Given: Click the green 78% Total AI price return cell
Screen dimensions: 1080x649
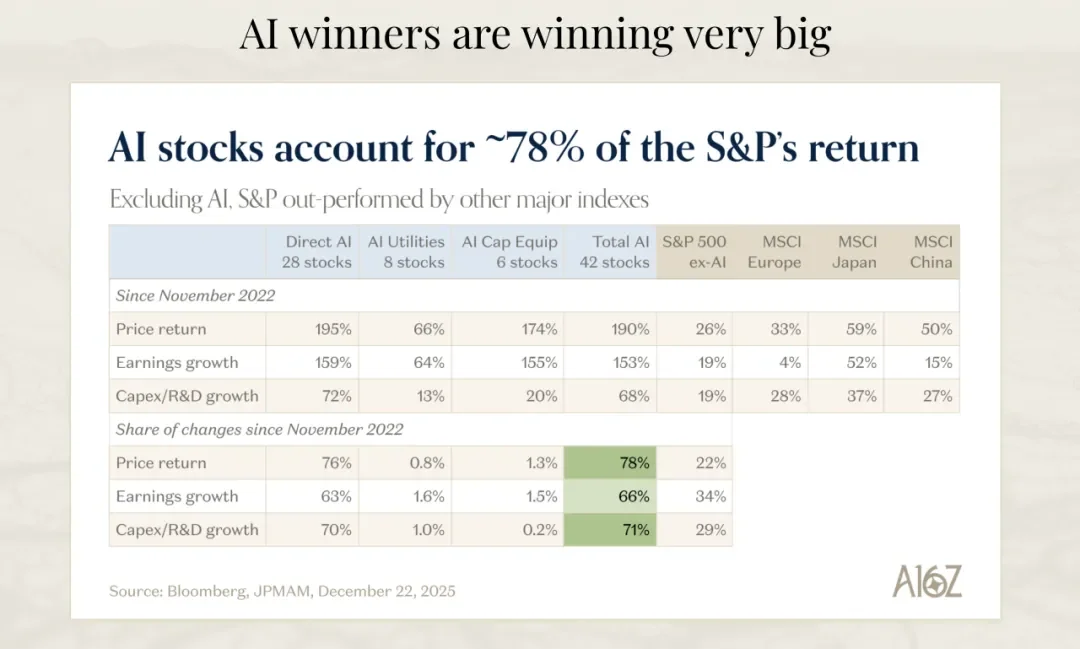Looking at the screenshot, I should (x=610, y=463).
